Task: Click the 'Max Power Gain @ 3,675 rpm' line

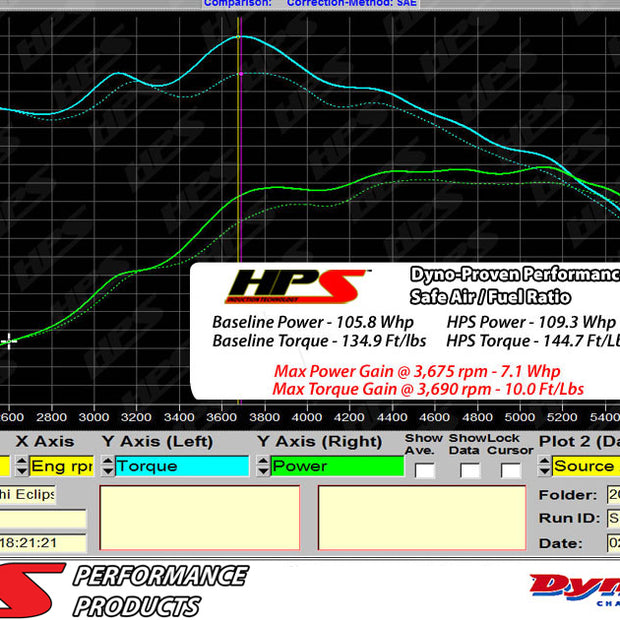Action: coord(417,371)
